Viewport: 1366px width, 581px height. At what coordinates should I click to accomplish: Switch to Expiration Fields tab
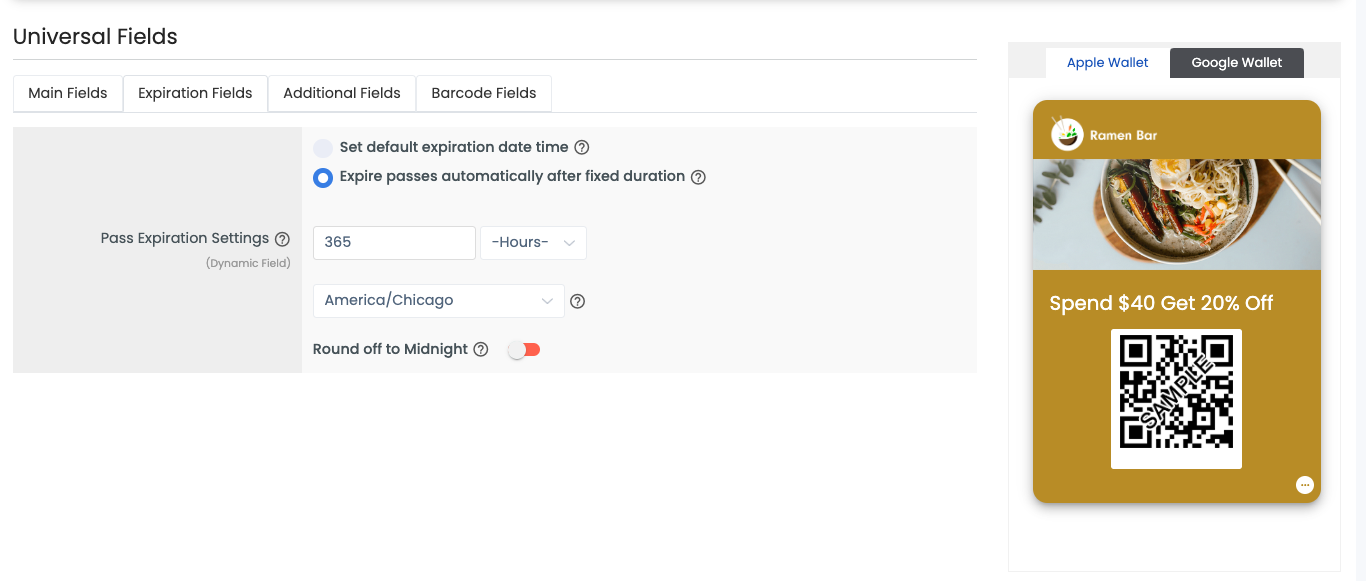click(x=195, y=93)
